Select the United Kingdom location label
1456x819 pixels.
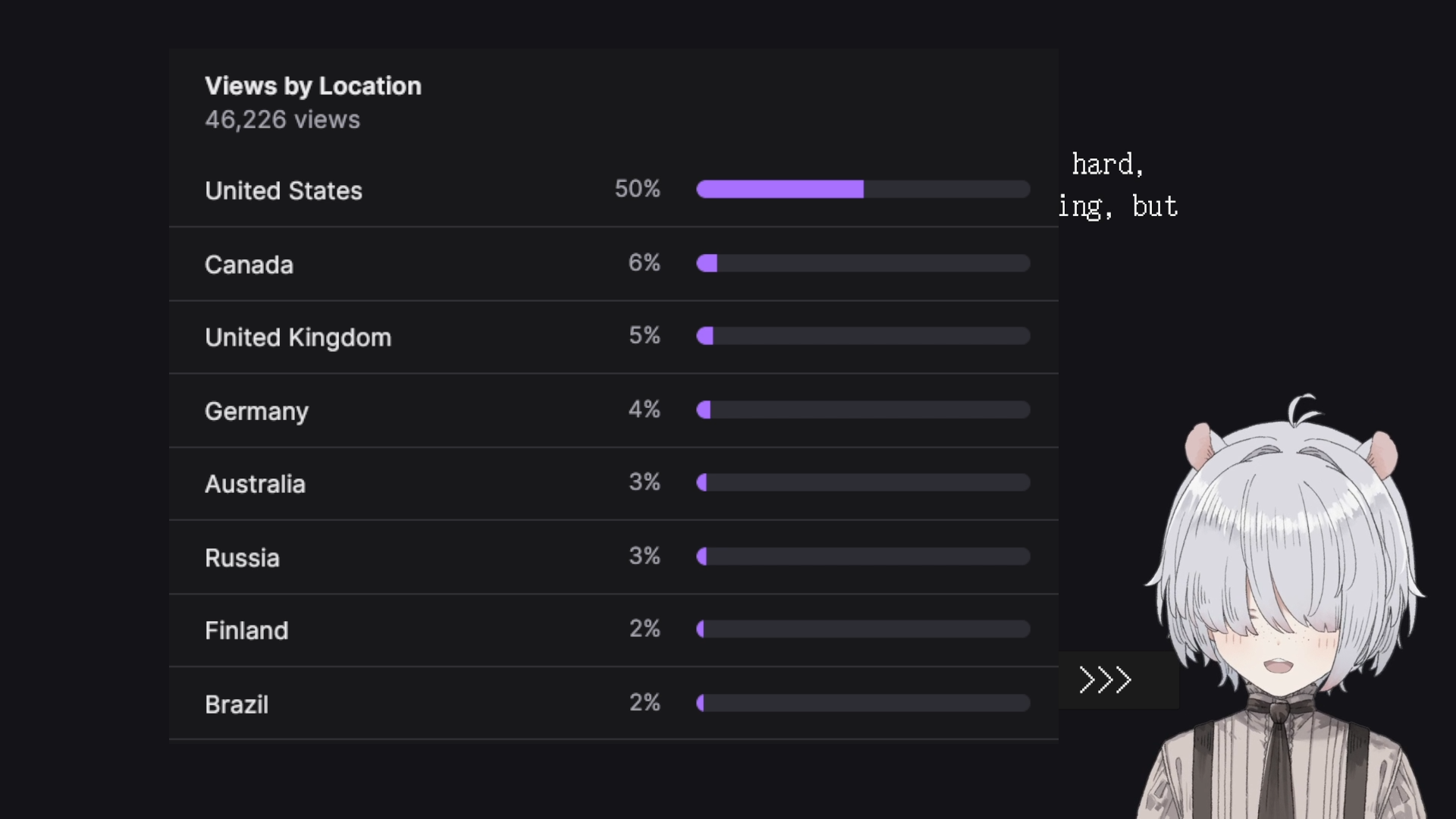[x=298, y=337]
